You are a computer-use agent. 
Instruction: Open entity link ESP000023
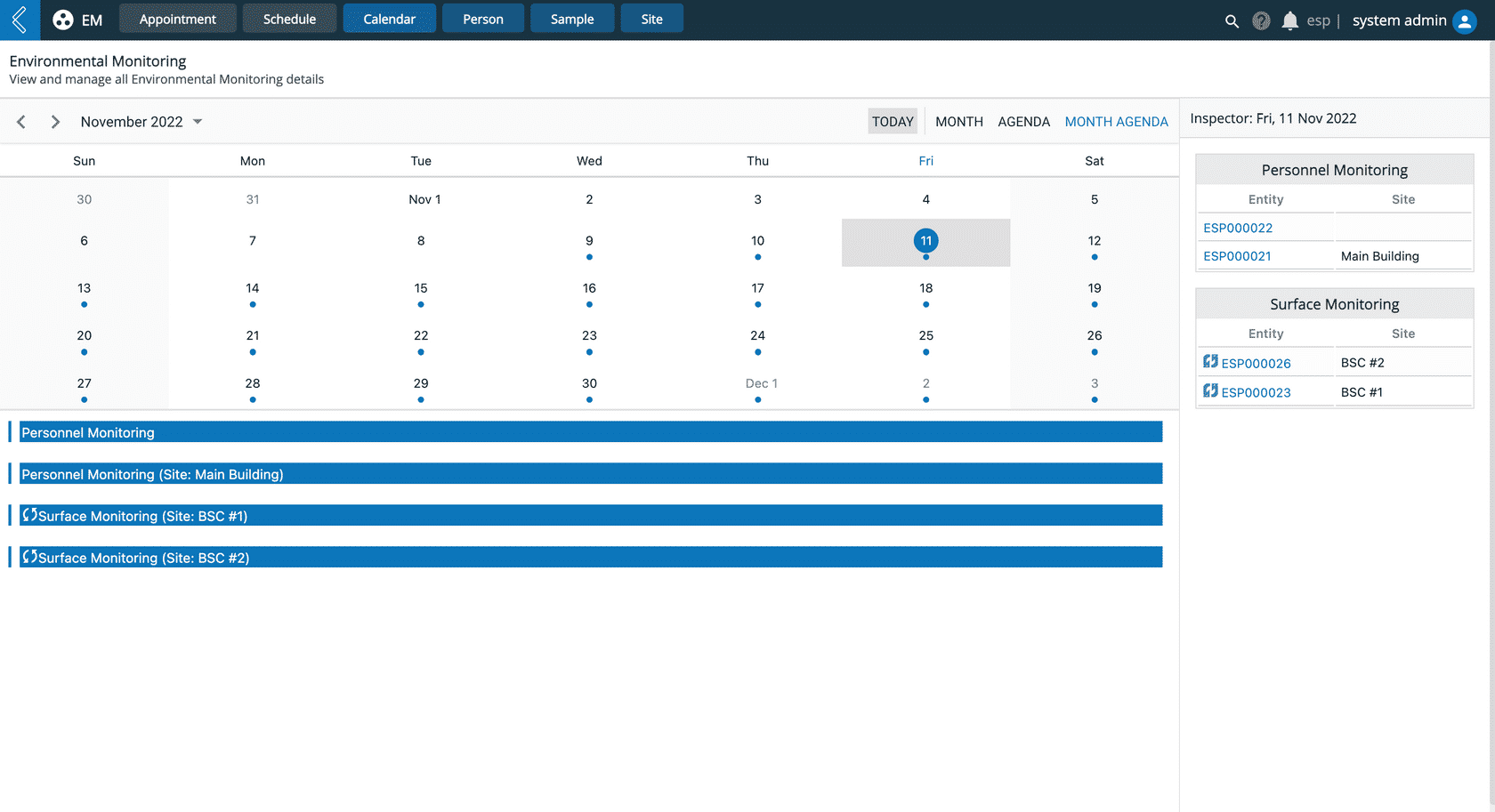(x=1256, y=392)
